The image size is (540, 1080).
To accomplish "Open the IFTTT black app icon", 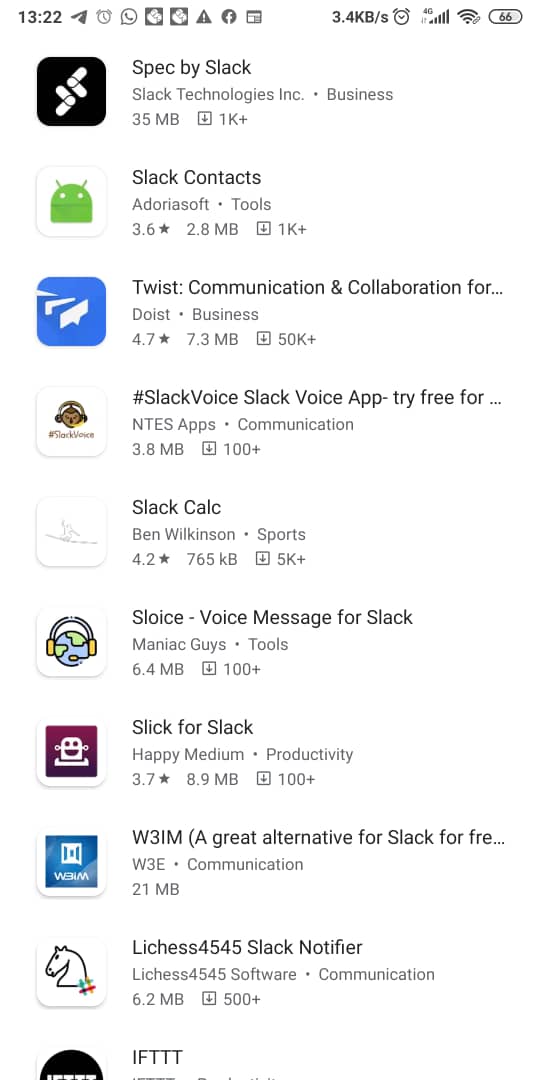I will [x=71, y=1065].
